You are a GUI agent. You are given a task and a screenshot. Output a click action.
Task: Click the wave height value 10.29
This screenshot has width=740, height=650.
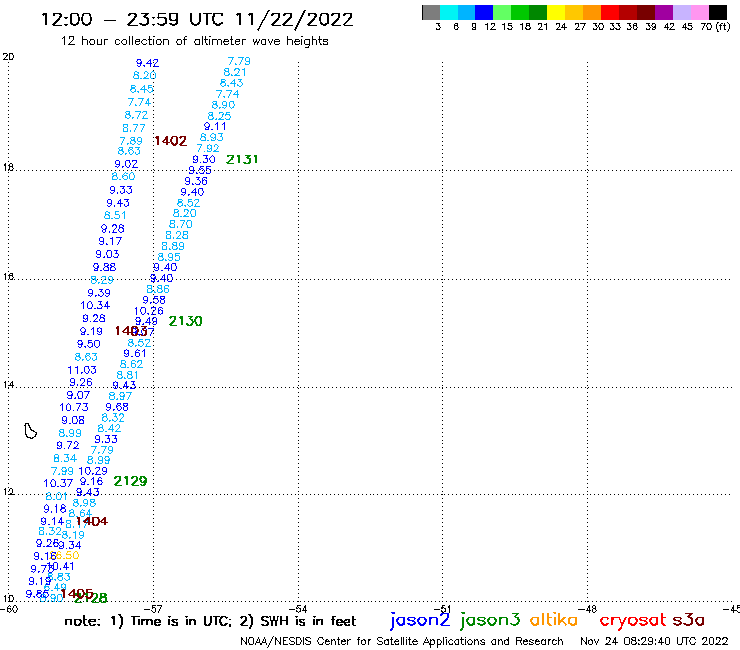[93, 471]
